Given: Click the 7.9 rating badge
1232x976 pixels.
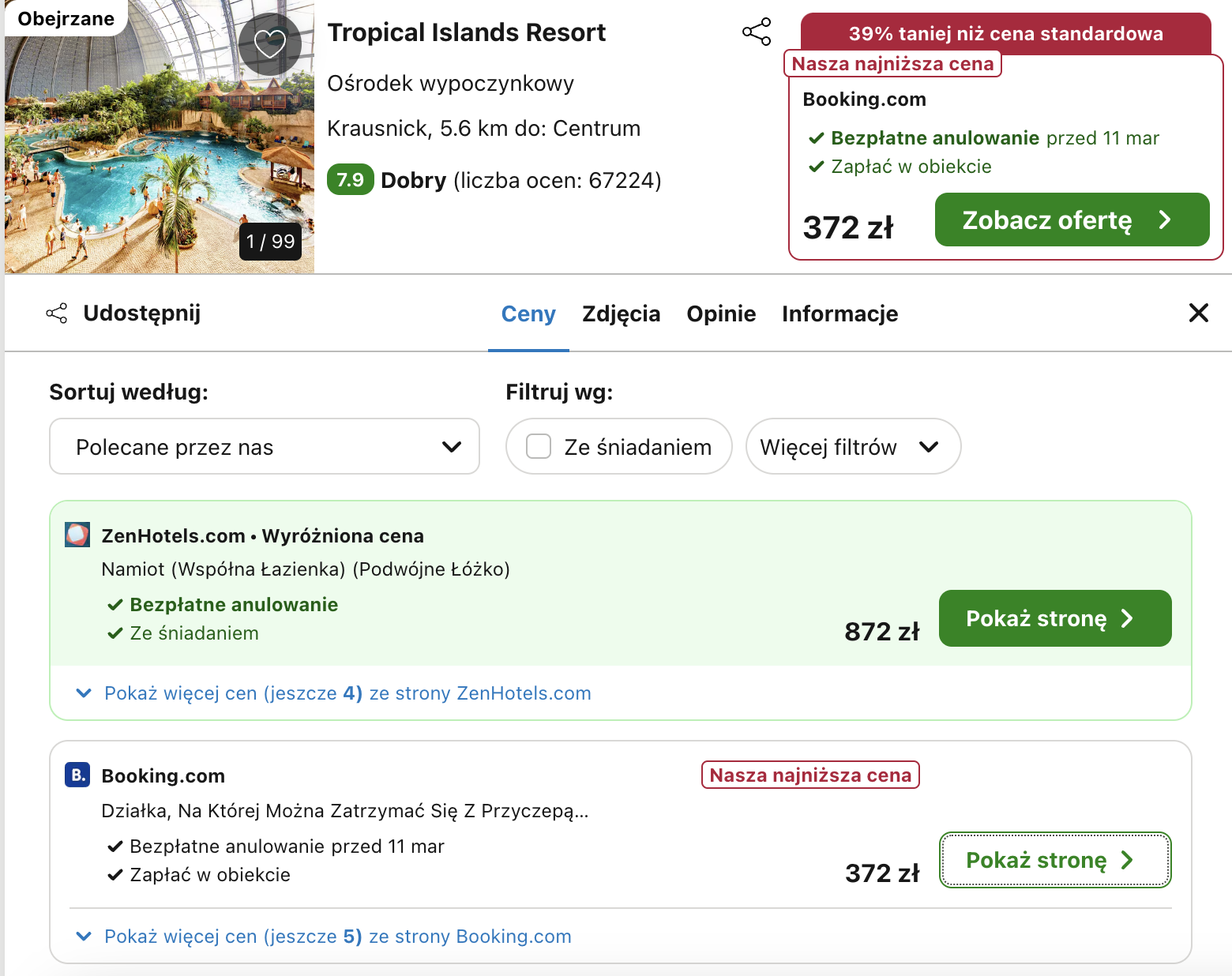Looking at the screenshot, I should (x=350, y=180).
